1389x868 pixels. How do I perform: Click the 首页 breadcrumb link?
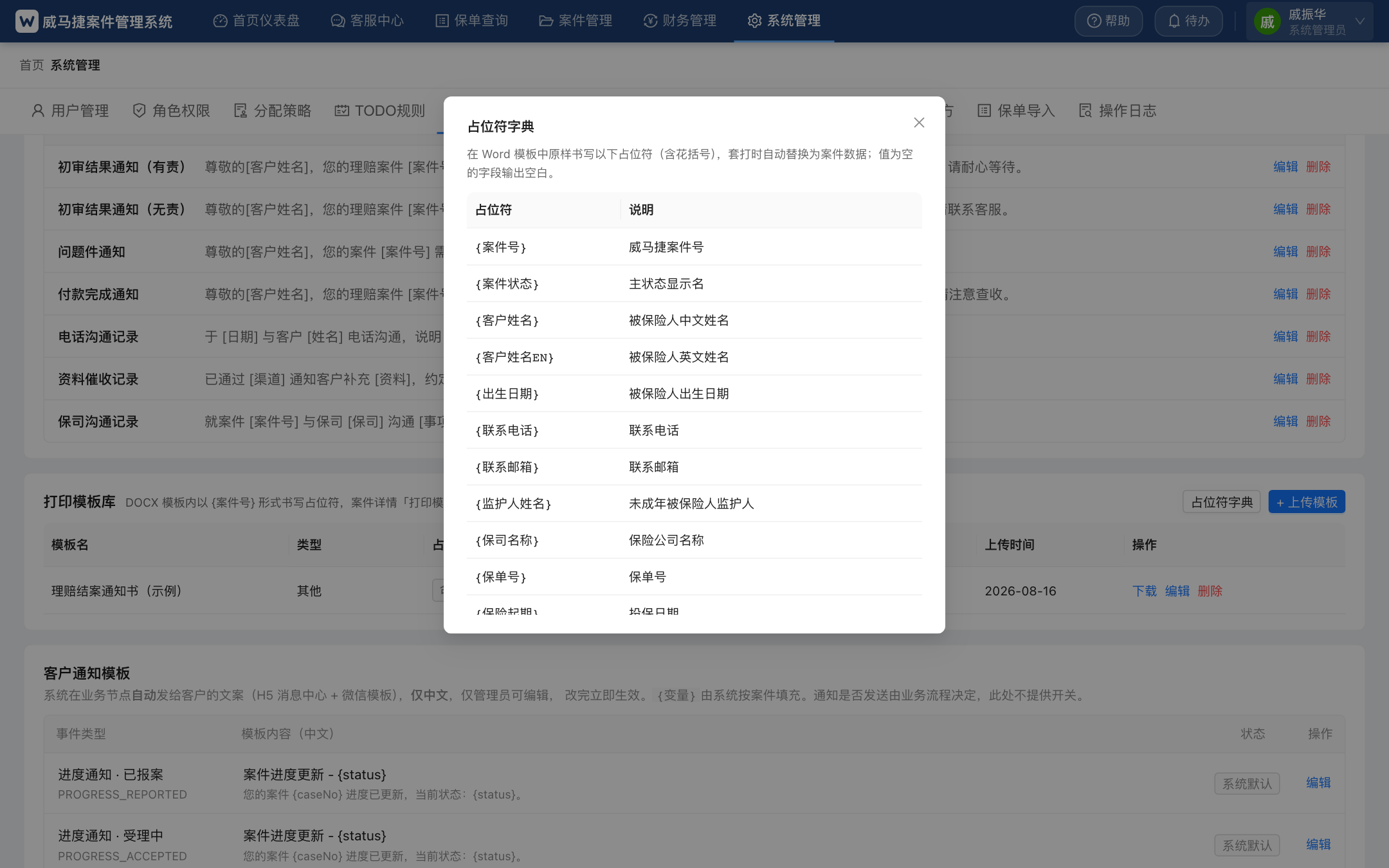pos(32,65)
